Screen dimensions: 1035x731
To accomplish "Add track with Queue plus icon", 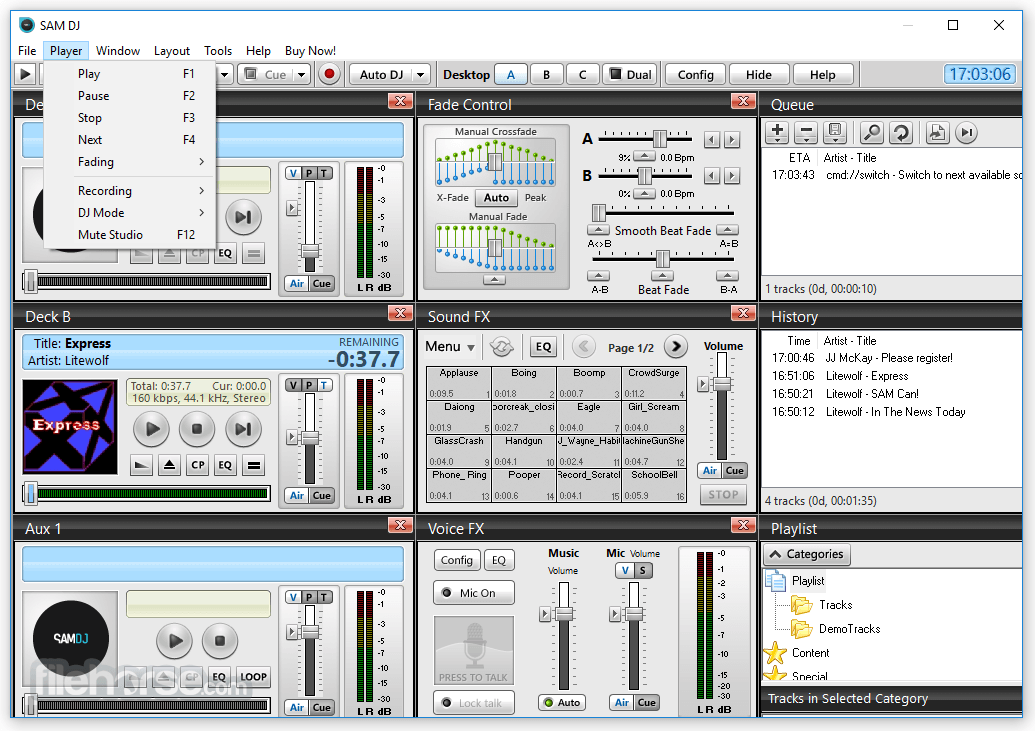I will 777,133.
